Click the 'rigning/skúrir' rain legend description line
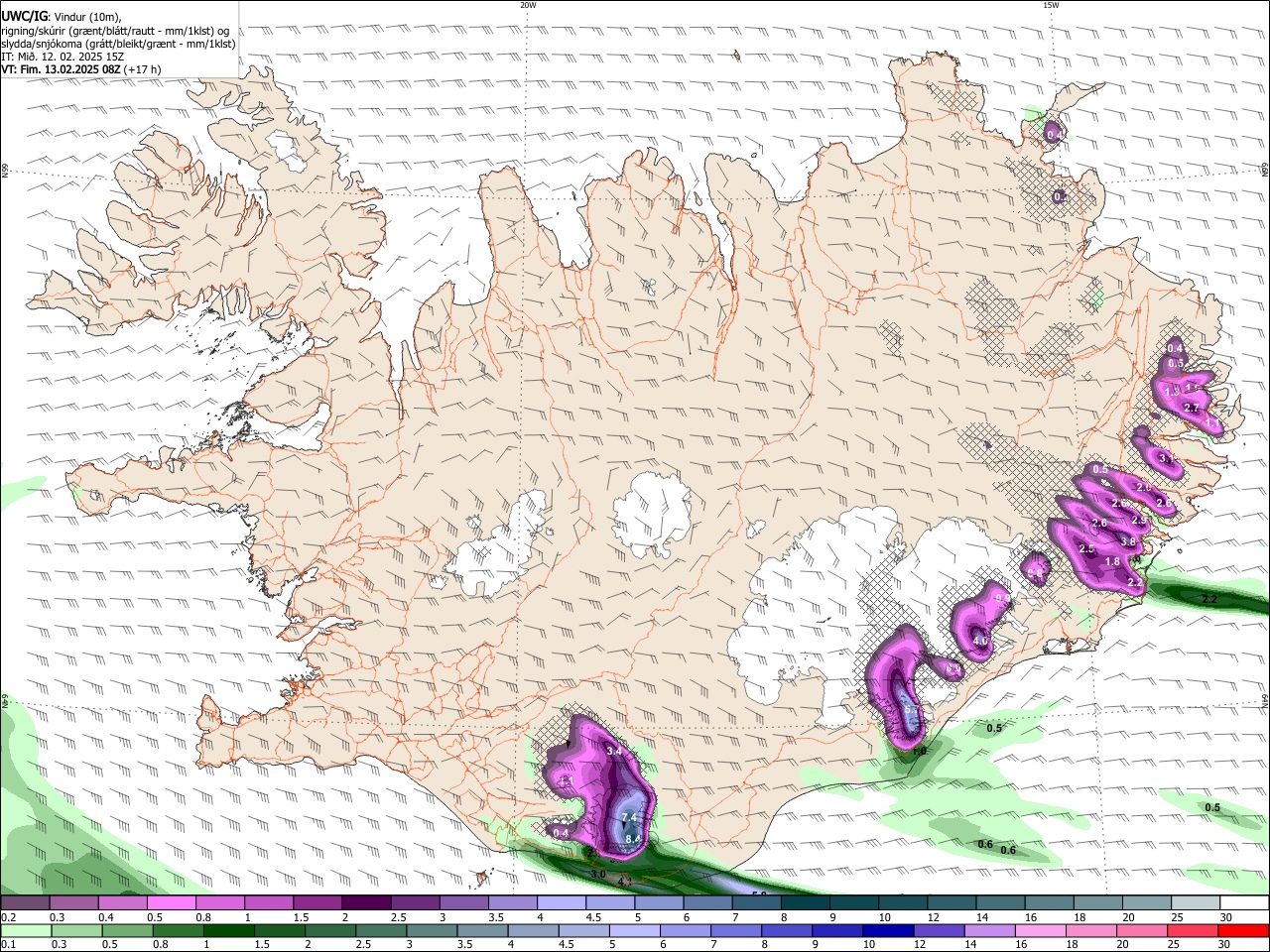Viewport: 1270px width, 952px height. [x=115, y=31]
